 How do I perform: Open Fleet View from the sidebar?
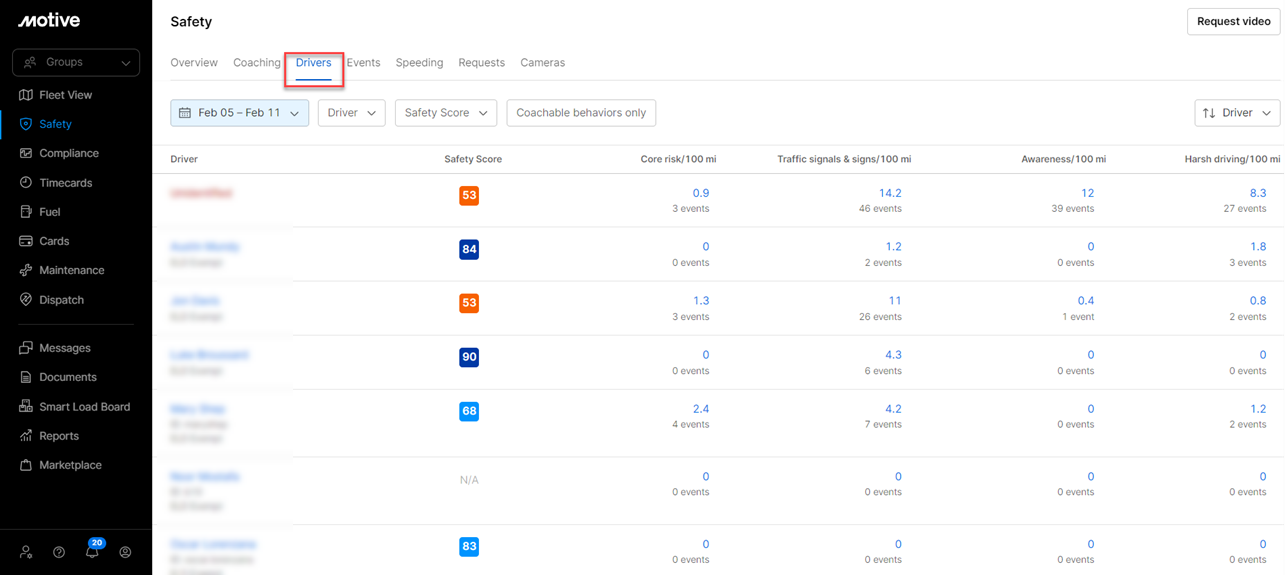tap(65, 95)
